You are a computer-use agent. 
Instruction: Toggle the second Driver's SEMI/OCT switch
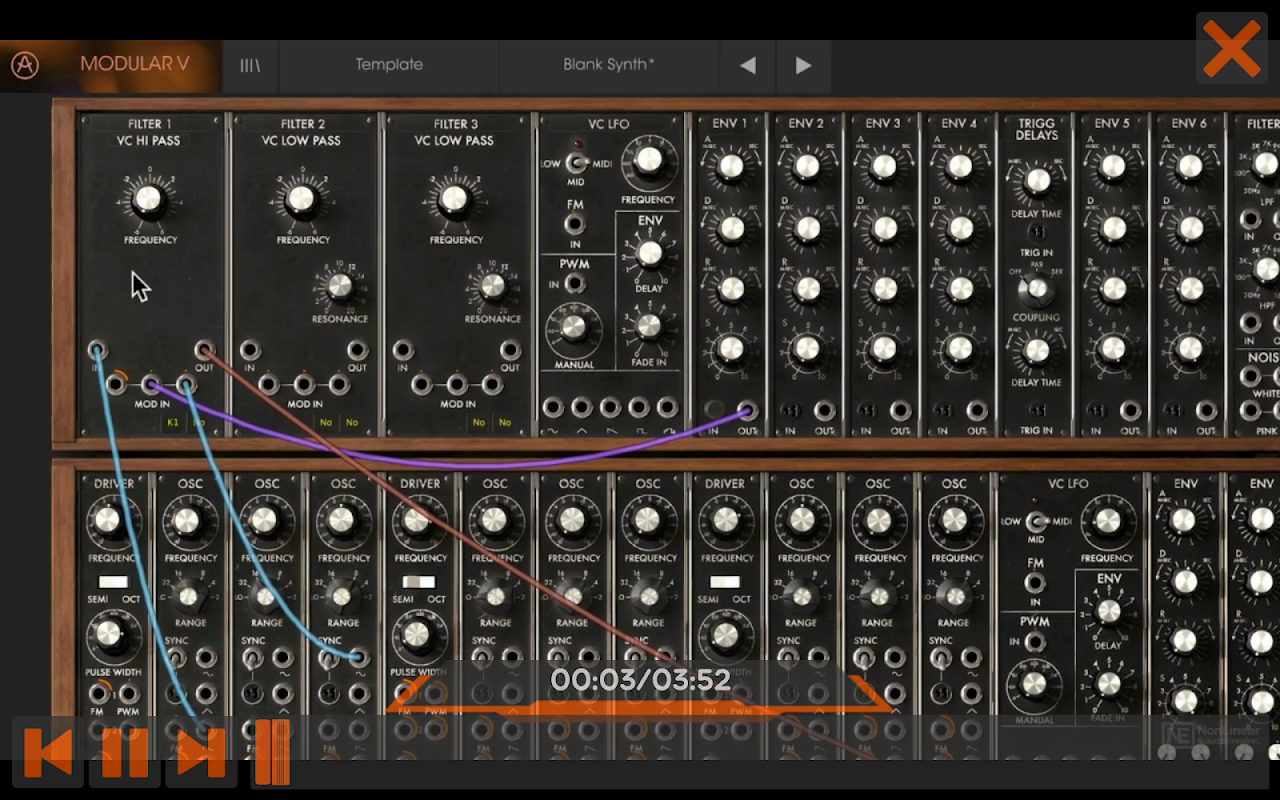[x=418, y=582]
